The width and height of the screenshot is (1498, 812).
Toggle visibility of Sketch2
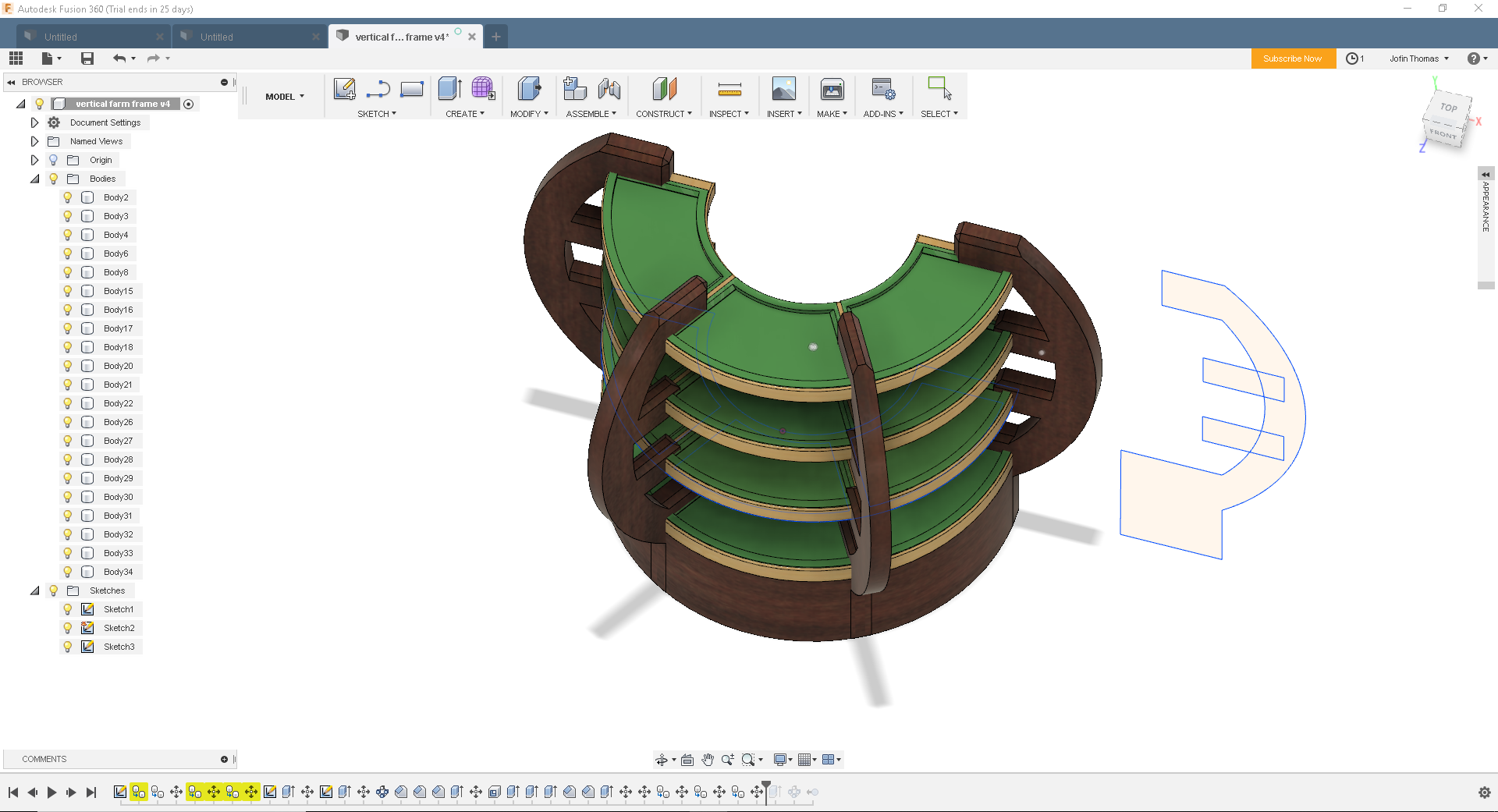pos(68,628)
